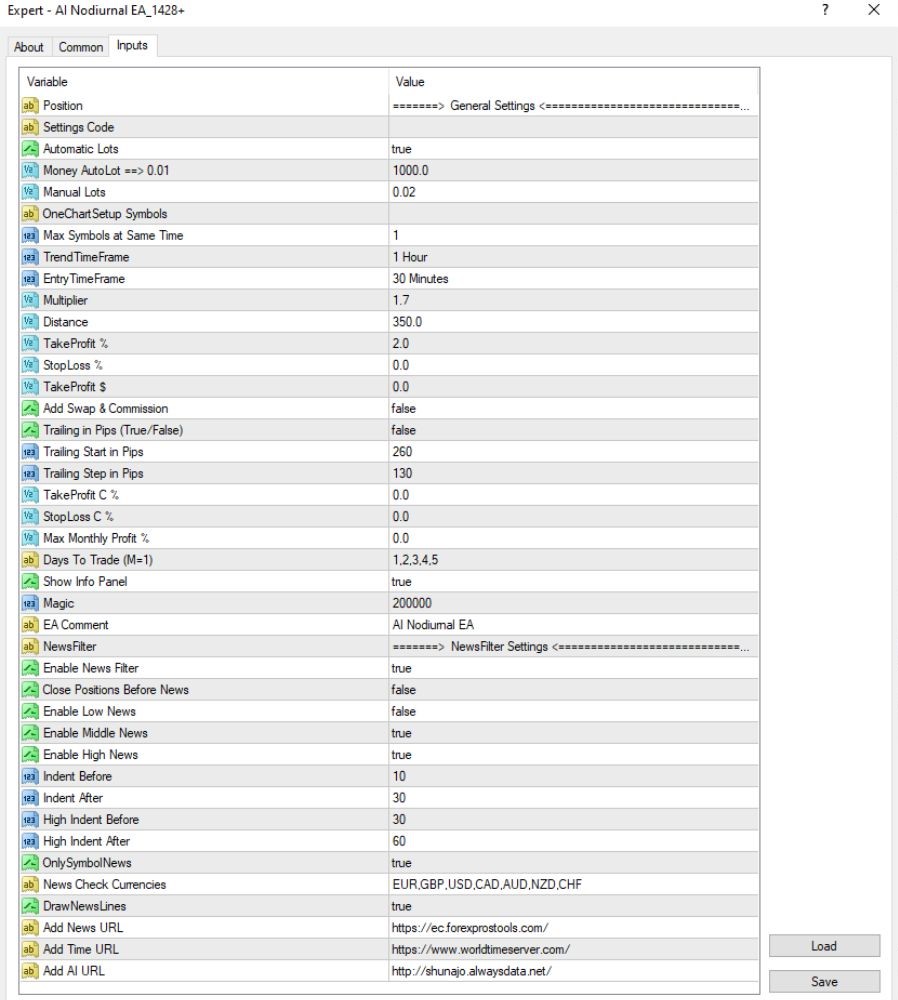Open the EntryTimeFrame 30 Minutes value list
Image resolution: width=898 pixels, height=1000 pixels.
coord(573,279)
